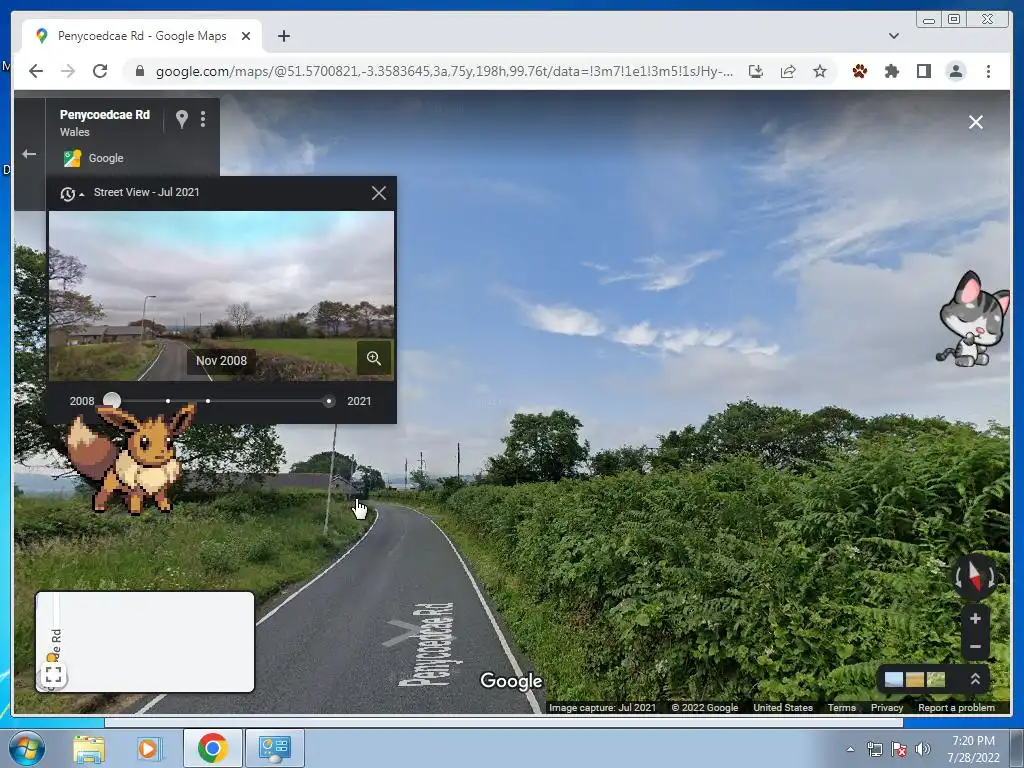Image resolution: width=1024 pixels, height=768 pixels.
Task: Close the Street View time panel
Action: click(379, 193)
